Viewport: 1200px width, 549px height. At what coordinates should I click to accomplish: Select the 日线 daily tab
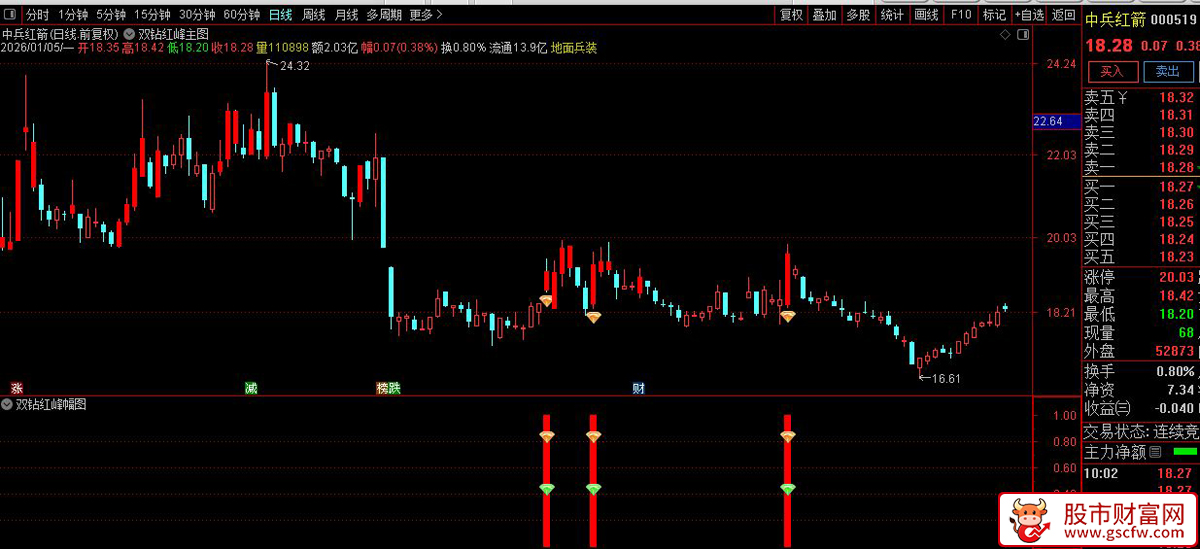281,15
